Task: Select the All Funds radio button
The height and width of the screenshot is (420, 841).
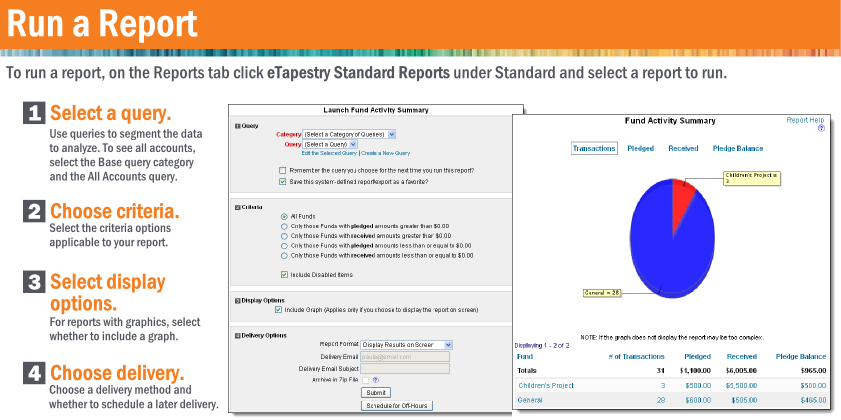Action: pyautogui.click(x=285, y=216)
